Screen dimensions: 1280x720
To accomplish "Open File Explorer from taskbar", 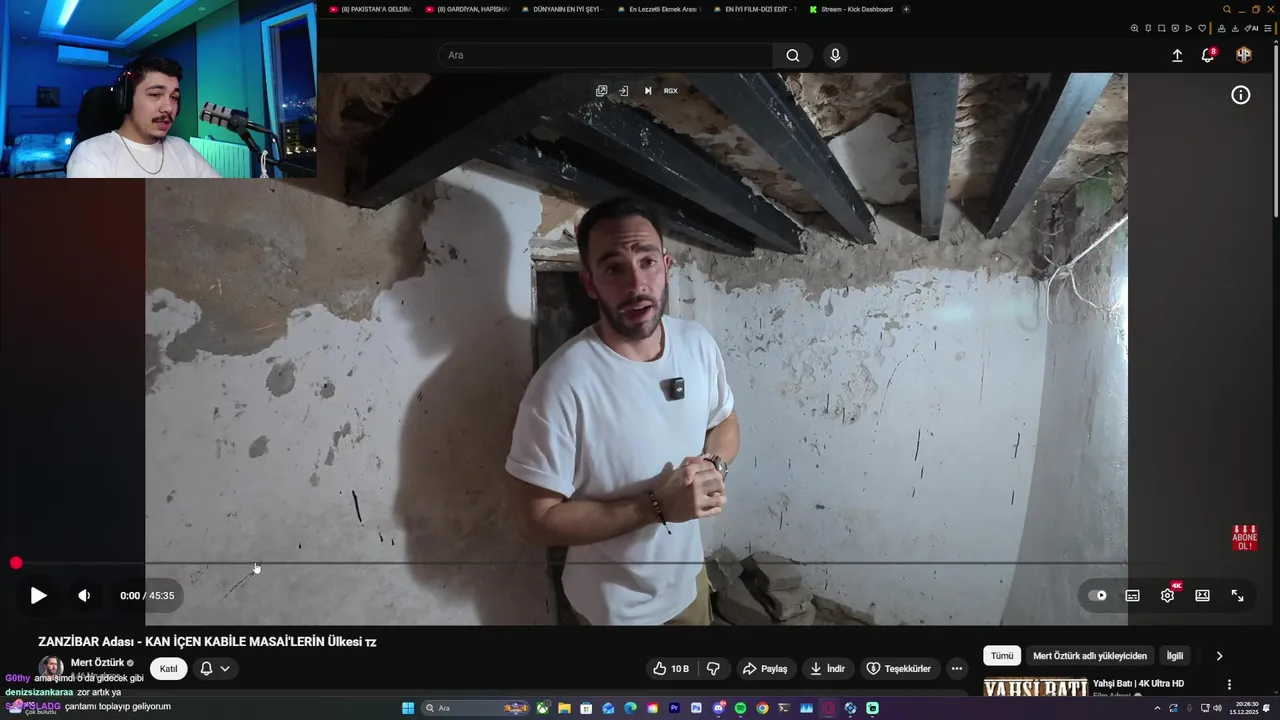I will 564,708.
